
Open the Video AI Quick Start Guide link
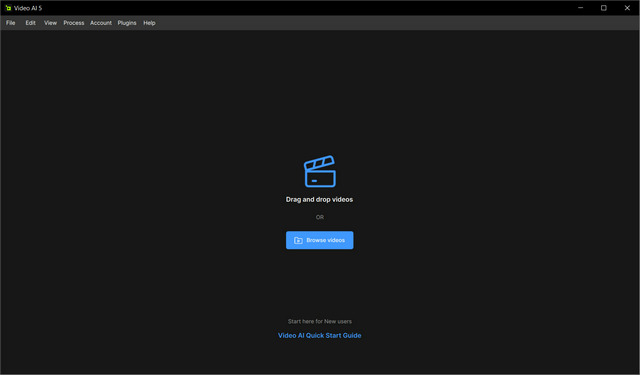point(320,335)
